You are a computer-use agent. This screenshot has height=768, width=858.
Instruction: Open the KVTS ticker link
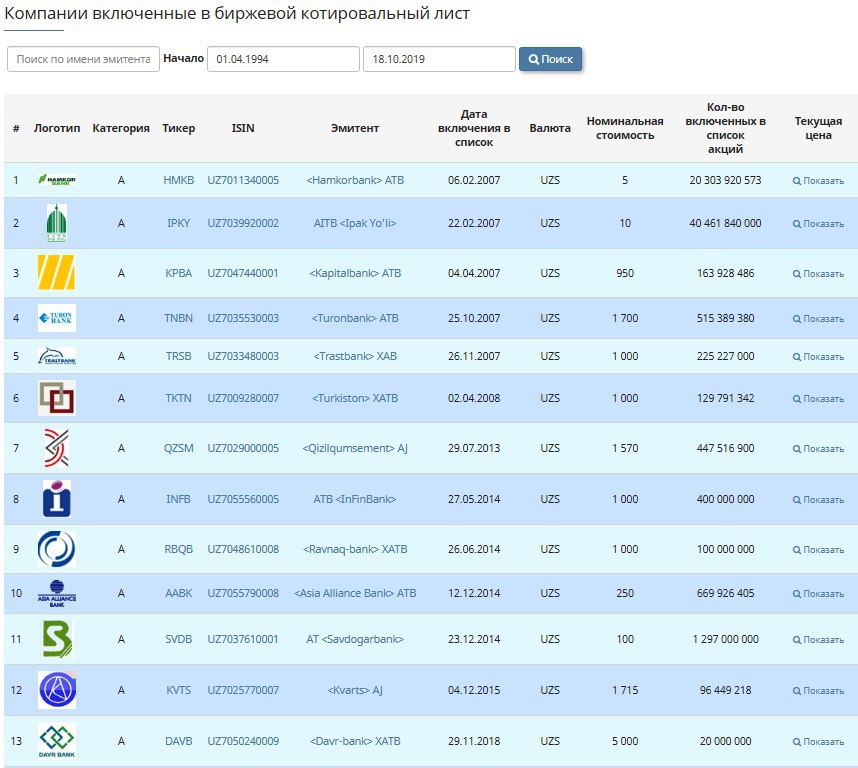pos(178,690)
